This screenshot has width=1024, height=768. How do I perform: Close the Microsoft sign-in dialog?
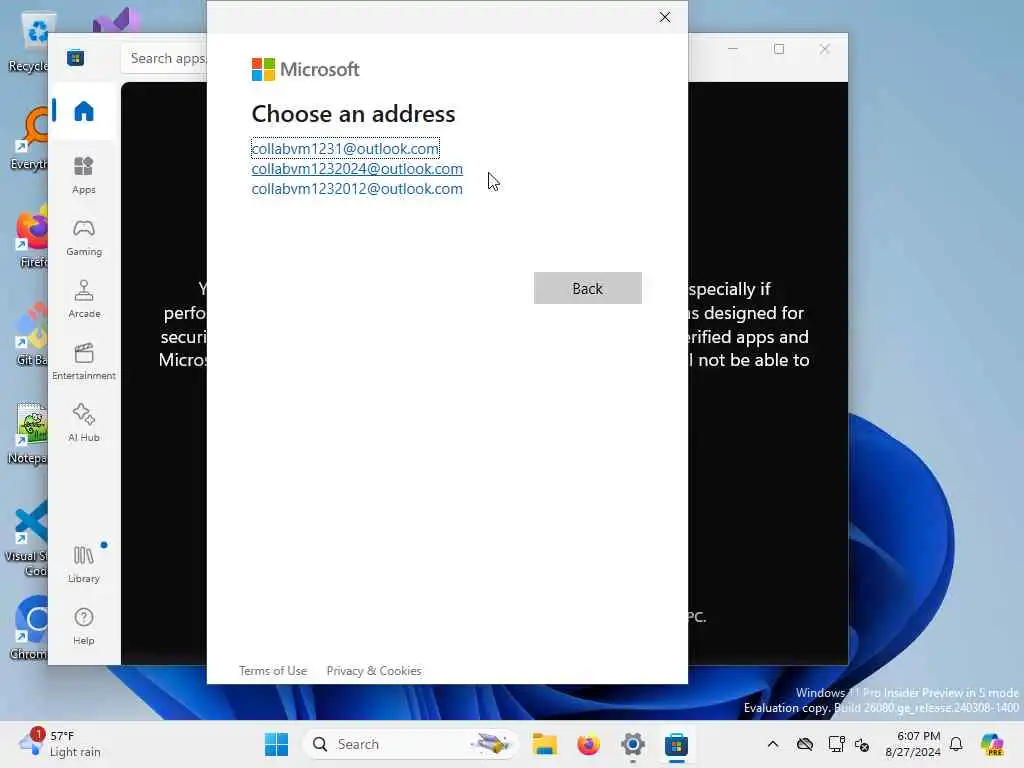pos(664,17)
